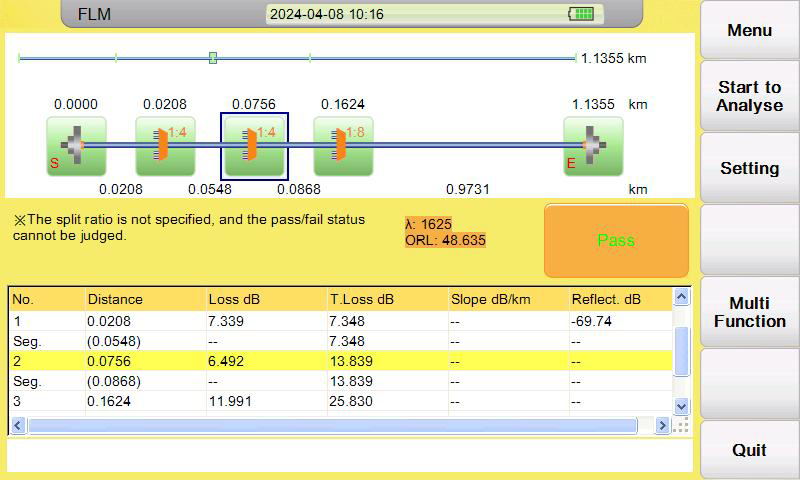This screenshot has width=800, height=480.
Task: Click the horizontal scrollbar's right arrow
Action: tap(662, 425)
